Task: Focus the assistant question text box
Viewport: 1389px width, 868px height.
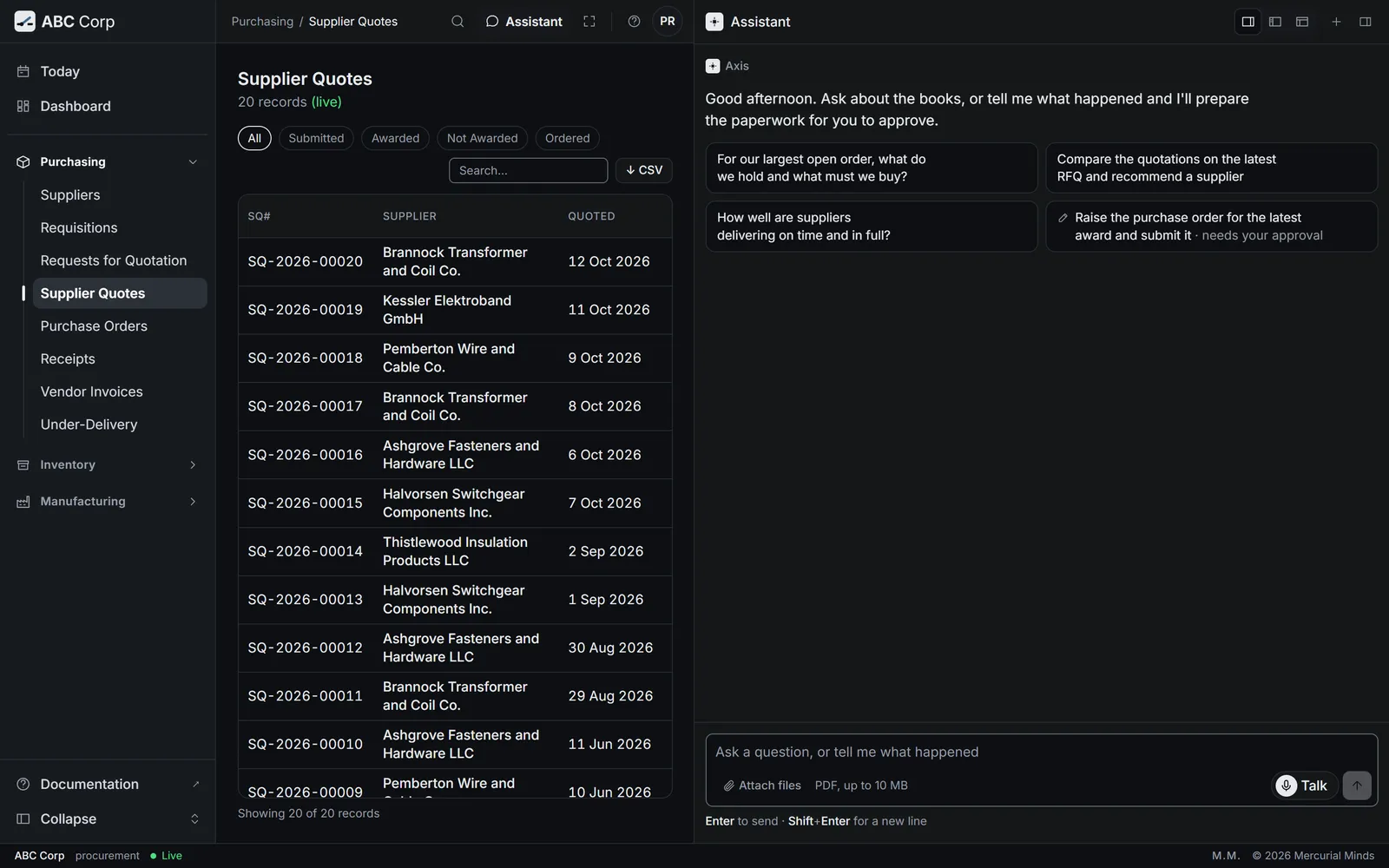Action: tap(1041, 753)
